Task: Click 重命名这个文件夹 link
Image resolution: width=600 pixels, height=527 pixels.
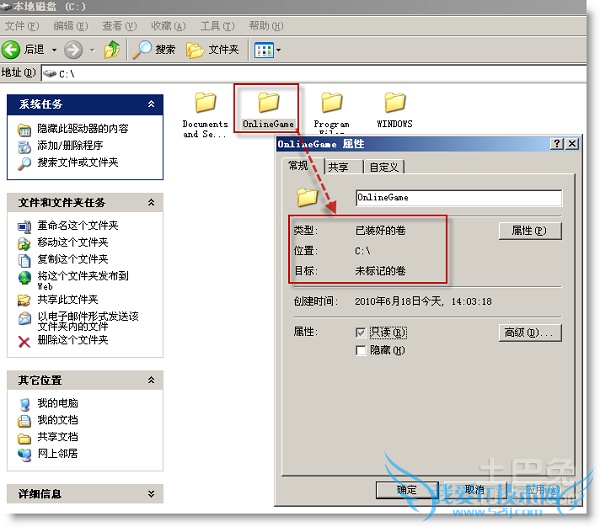Action: pyautogui.click(x=78, y=225)
